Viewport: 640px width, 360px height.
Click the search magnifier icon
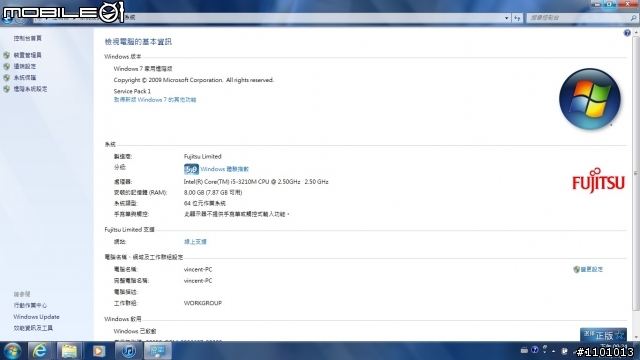click(x=633, y=18)
